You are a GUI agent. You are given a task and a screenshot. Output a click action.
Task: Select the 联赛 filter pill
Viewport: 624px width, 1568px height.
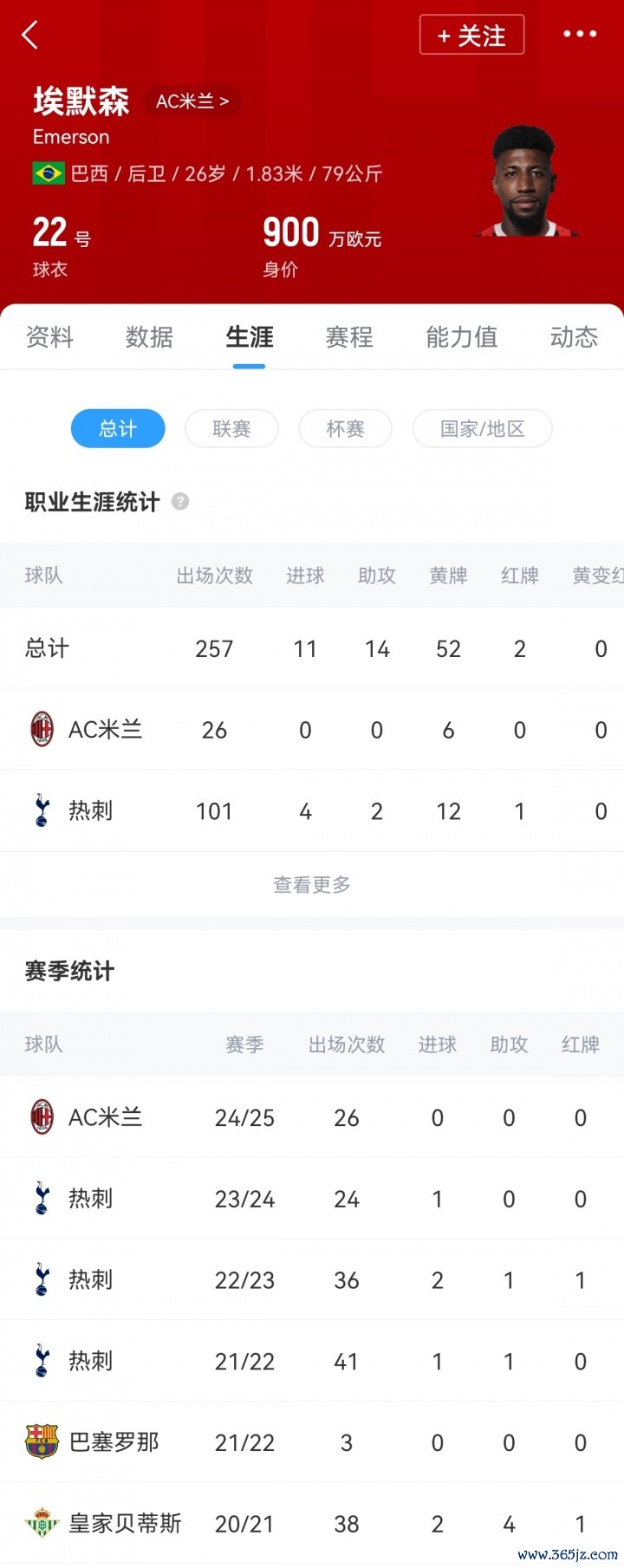[231, 429]
